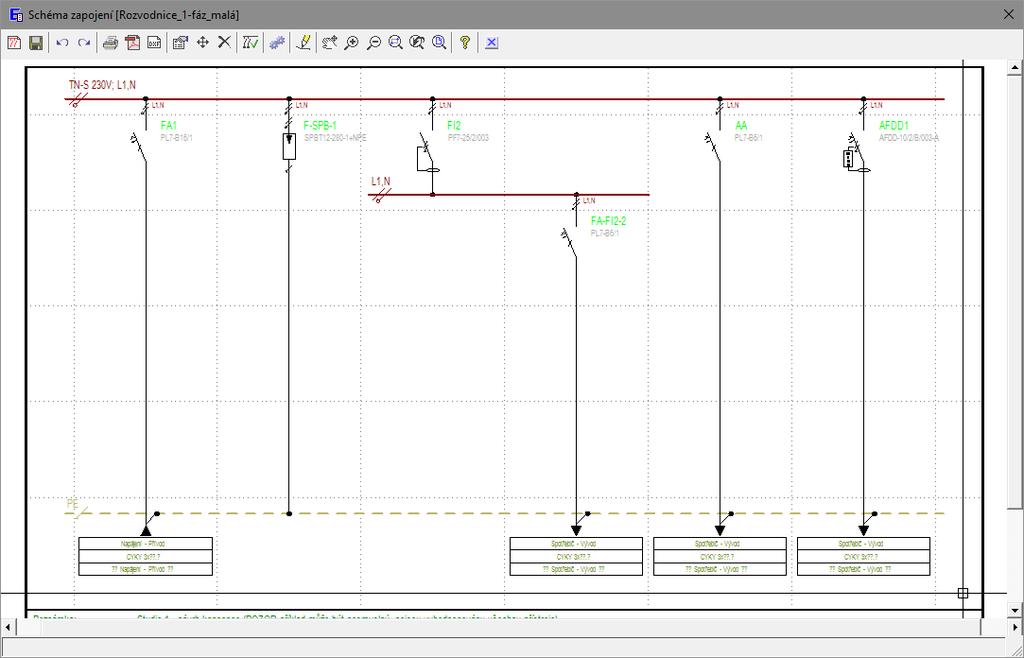Zoom out using the magnifier minus
This screenshot has height=658, width=1024.
374,42
